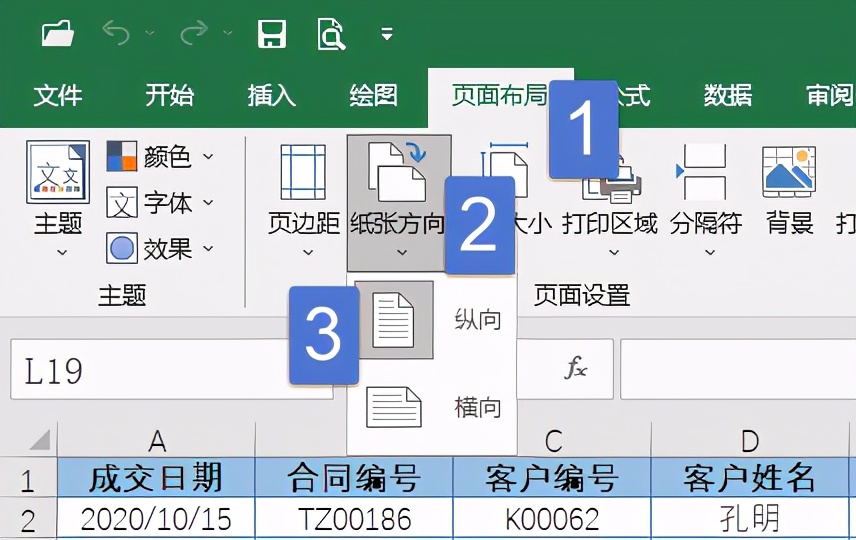The image size is (856, 540).
Task: Click the 背景 background picture icon
Action: 789,172
